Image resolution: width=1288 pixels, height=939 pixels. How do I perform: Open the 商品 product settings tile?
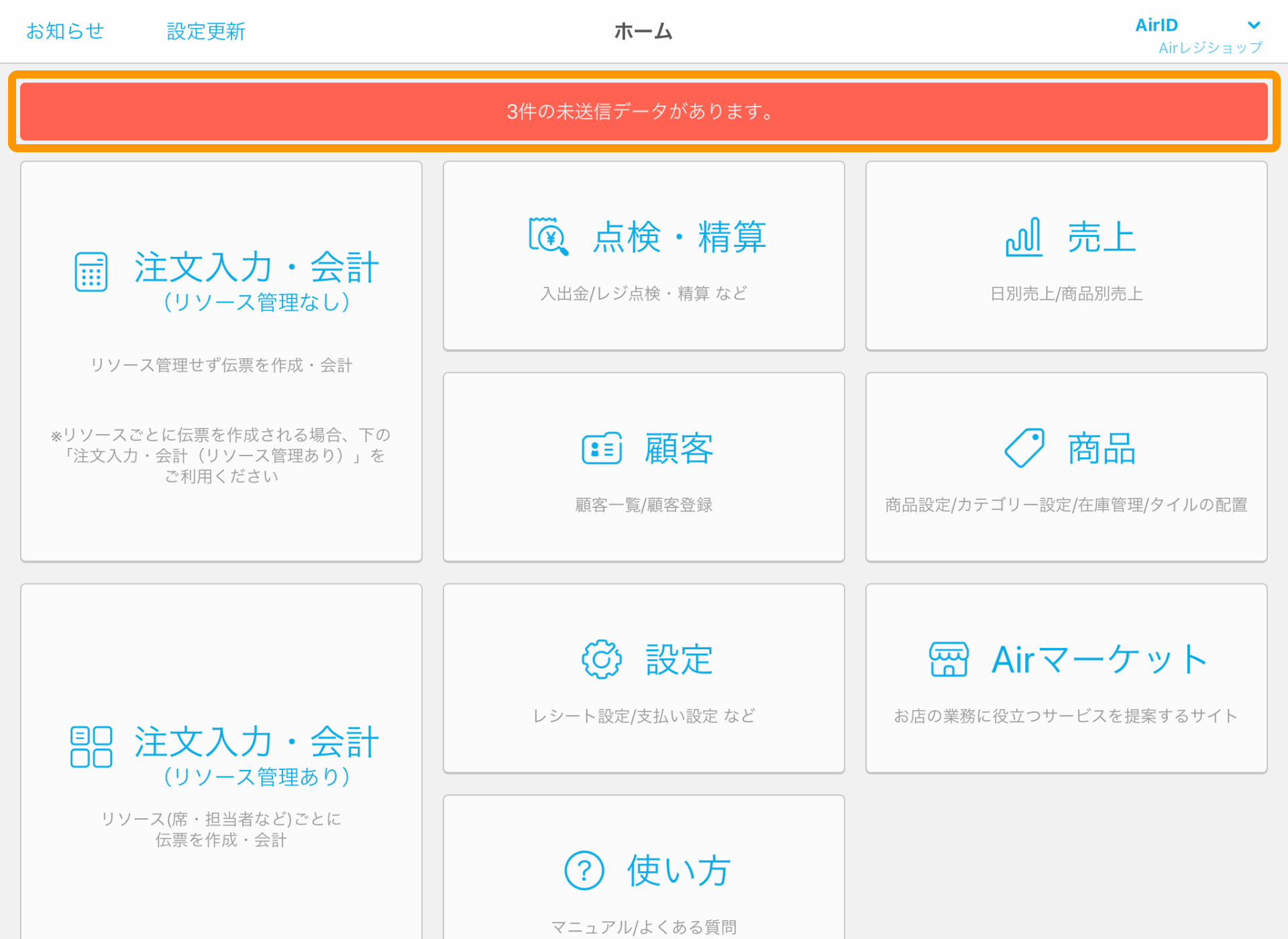coord(1066,468)
